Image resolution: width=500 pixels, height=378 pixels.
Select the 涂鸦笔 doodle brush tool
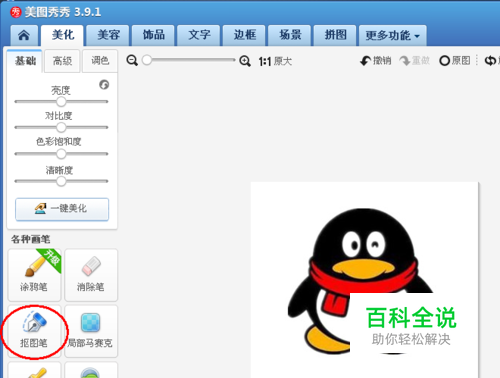pyautogui.click(x=34, y=275)
